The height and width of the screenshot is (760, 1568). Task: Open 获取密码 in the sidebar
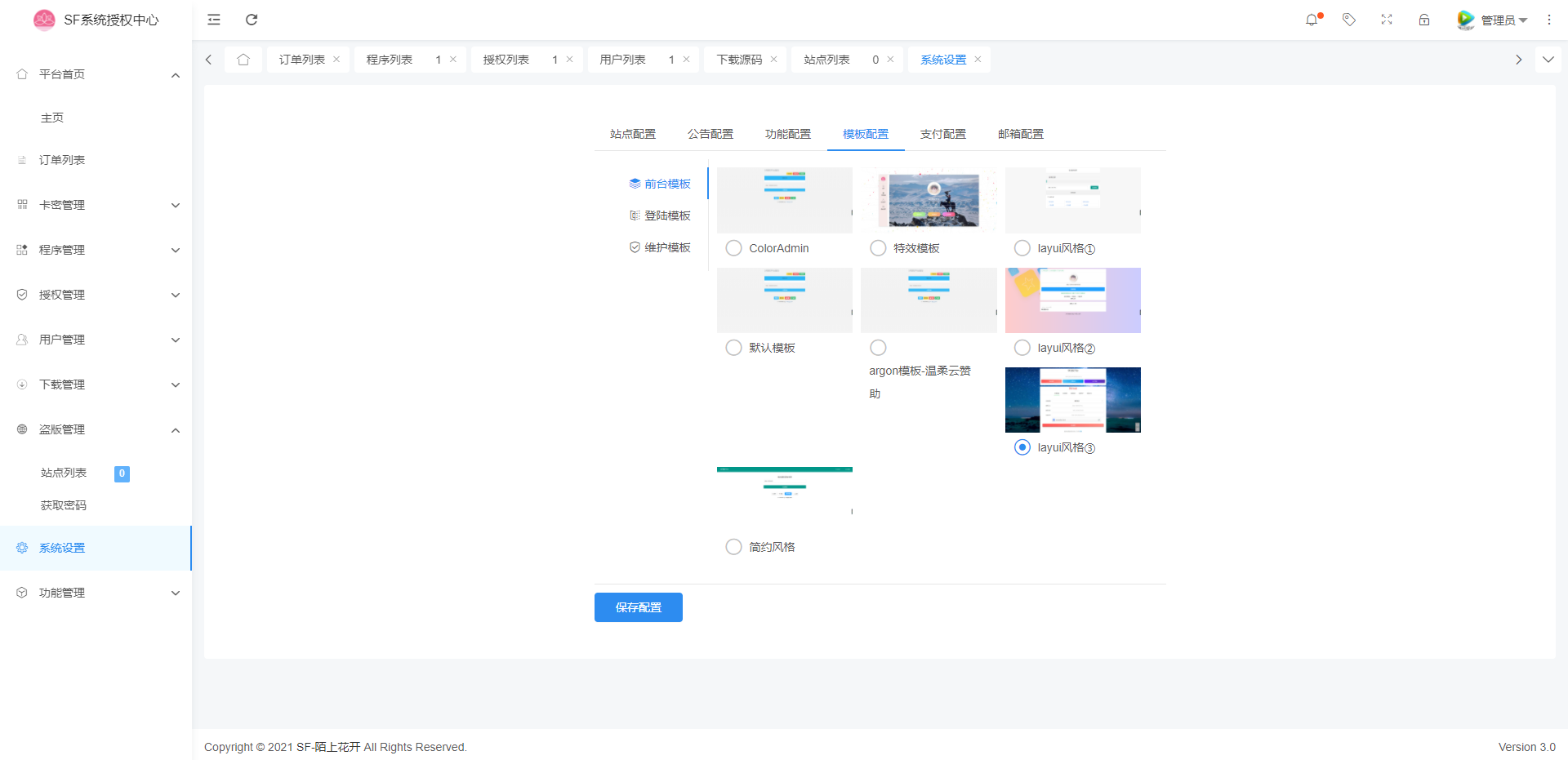(x=64, y=505)
